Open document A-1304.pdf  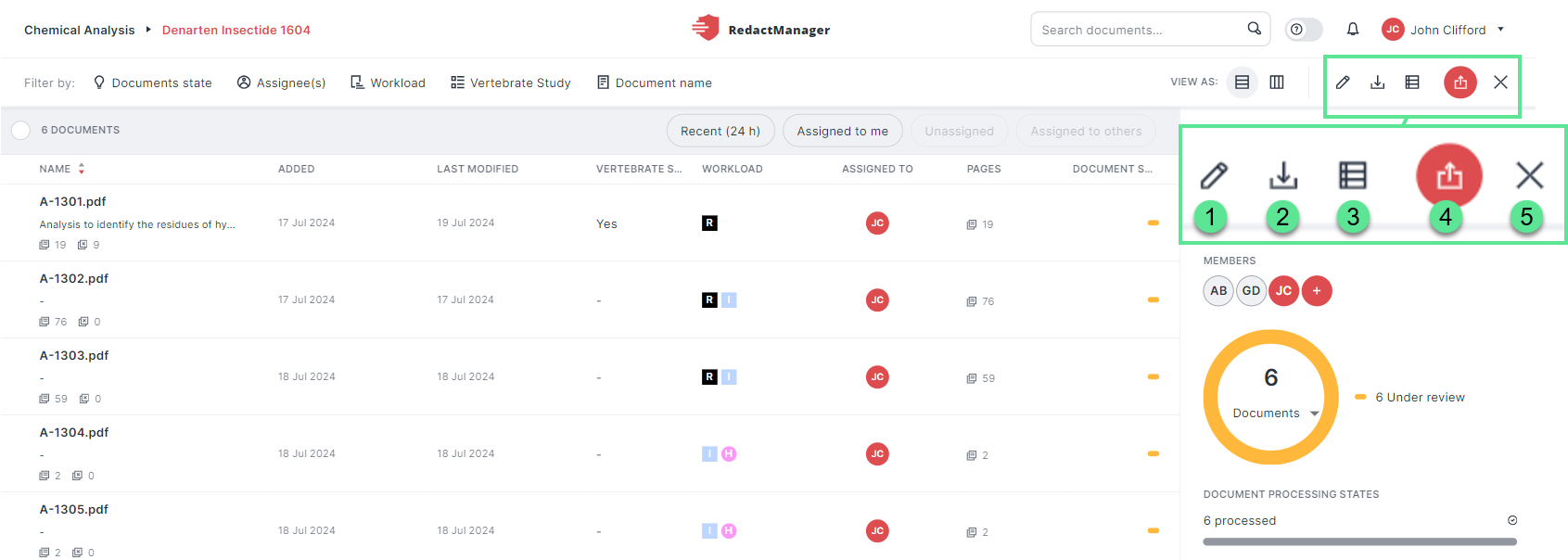[74, 432]
